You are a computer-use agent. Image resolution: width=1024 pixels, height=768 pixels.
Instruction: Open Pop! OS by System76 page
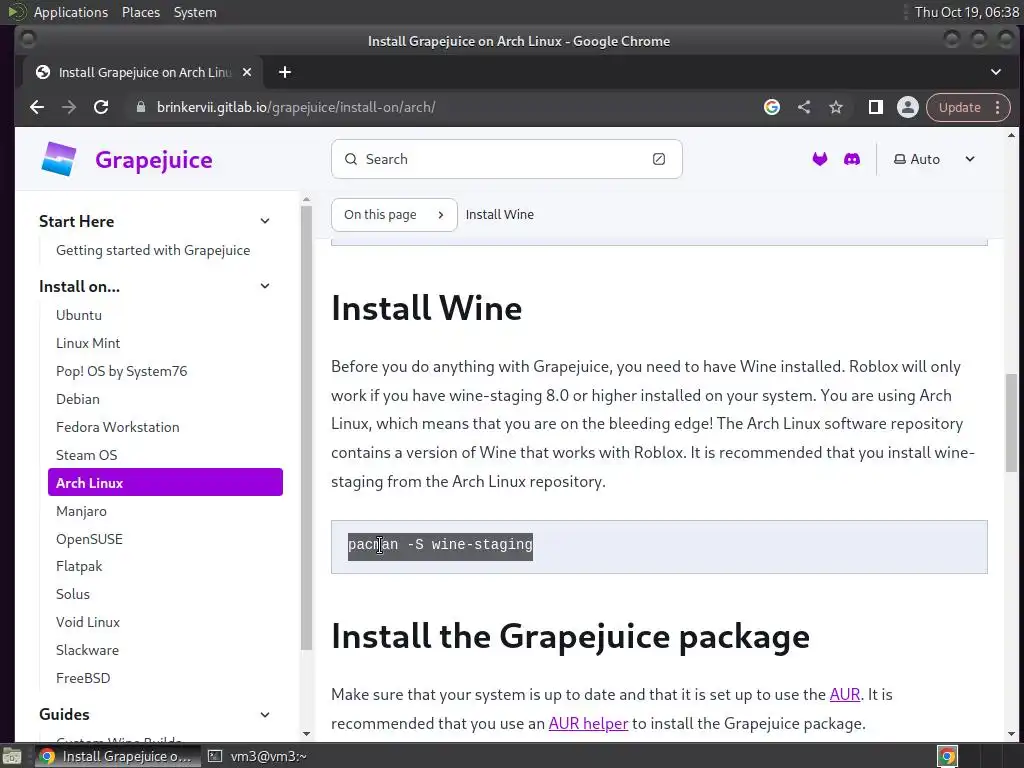pos(121,371)
